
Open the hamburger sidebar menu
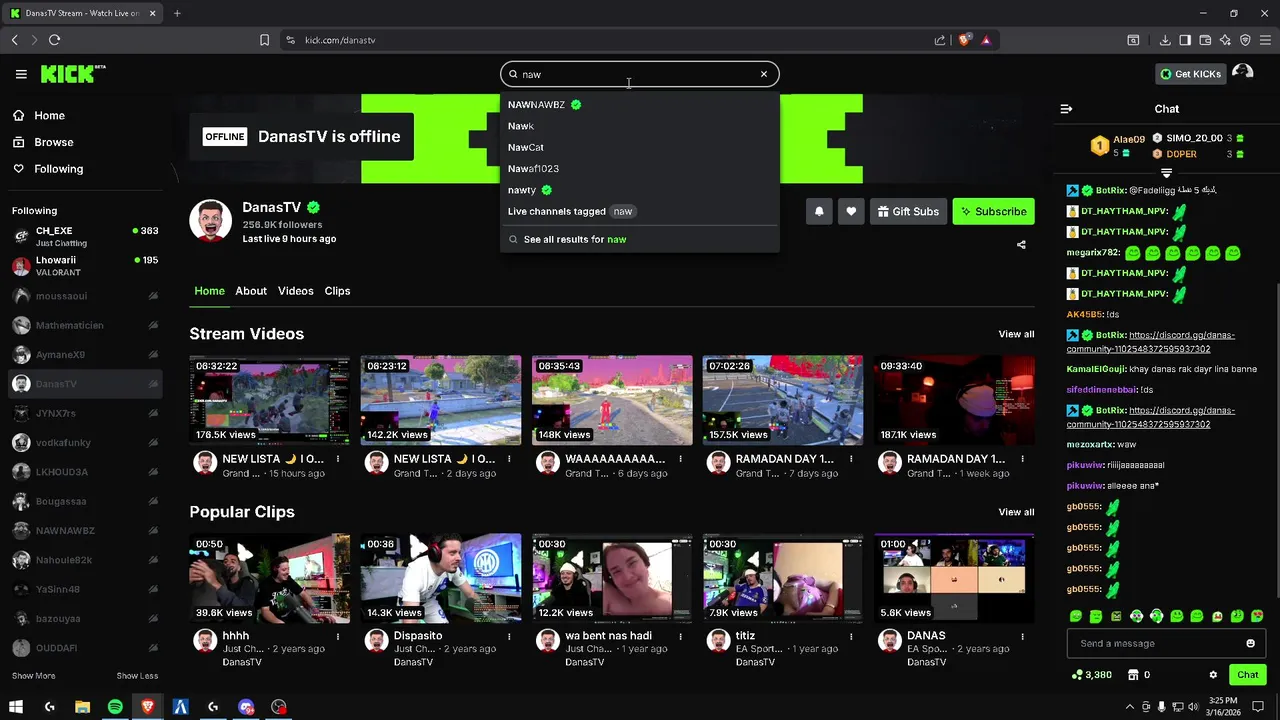pyautogui.click(x=21, y=74)
